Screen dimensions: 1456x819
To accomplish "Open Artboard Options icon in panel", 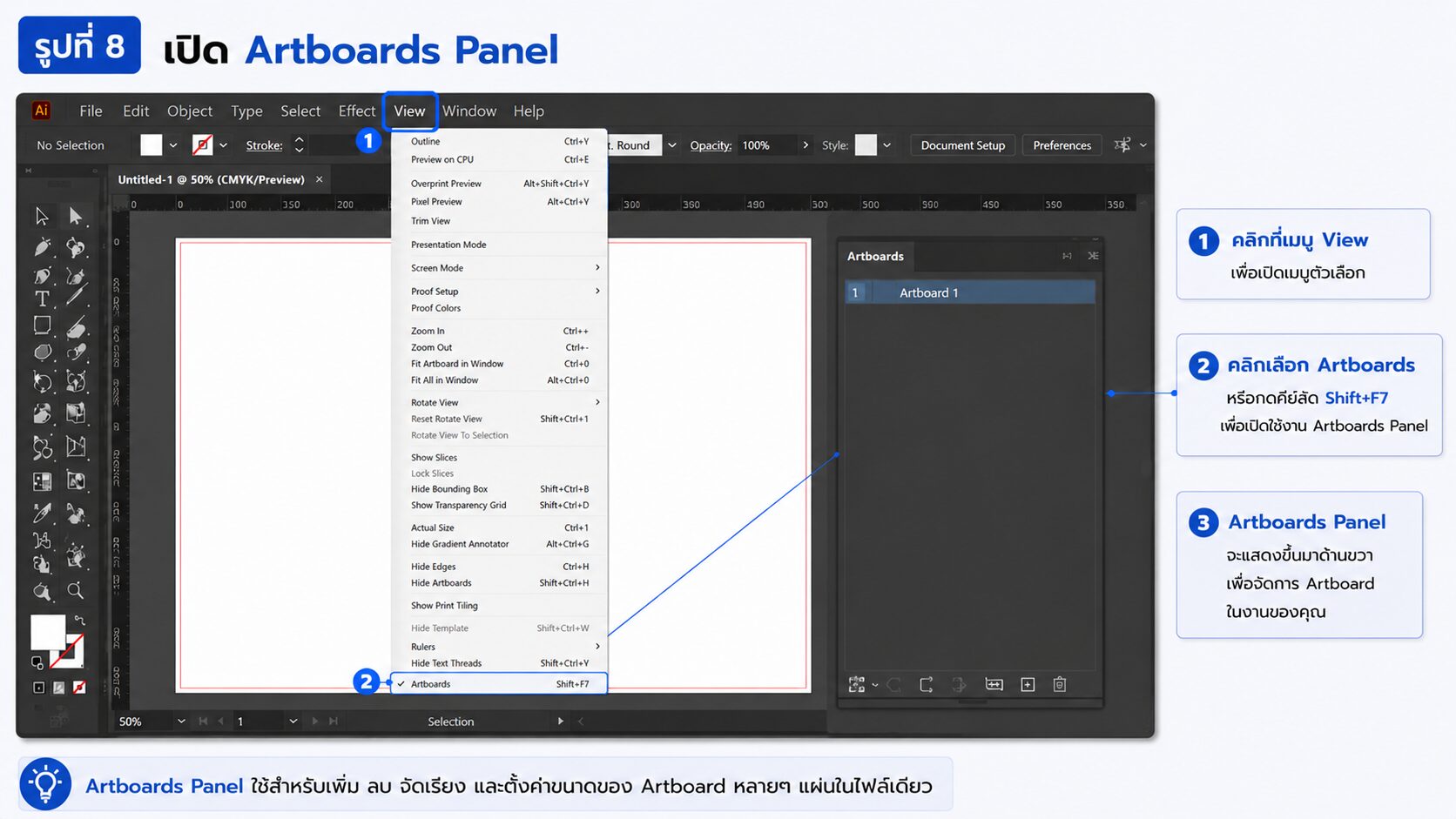I will [994, 685].
